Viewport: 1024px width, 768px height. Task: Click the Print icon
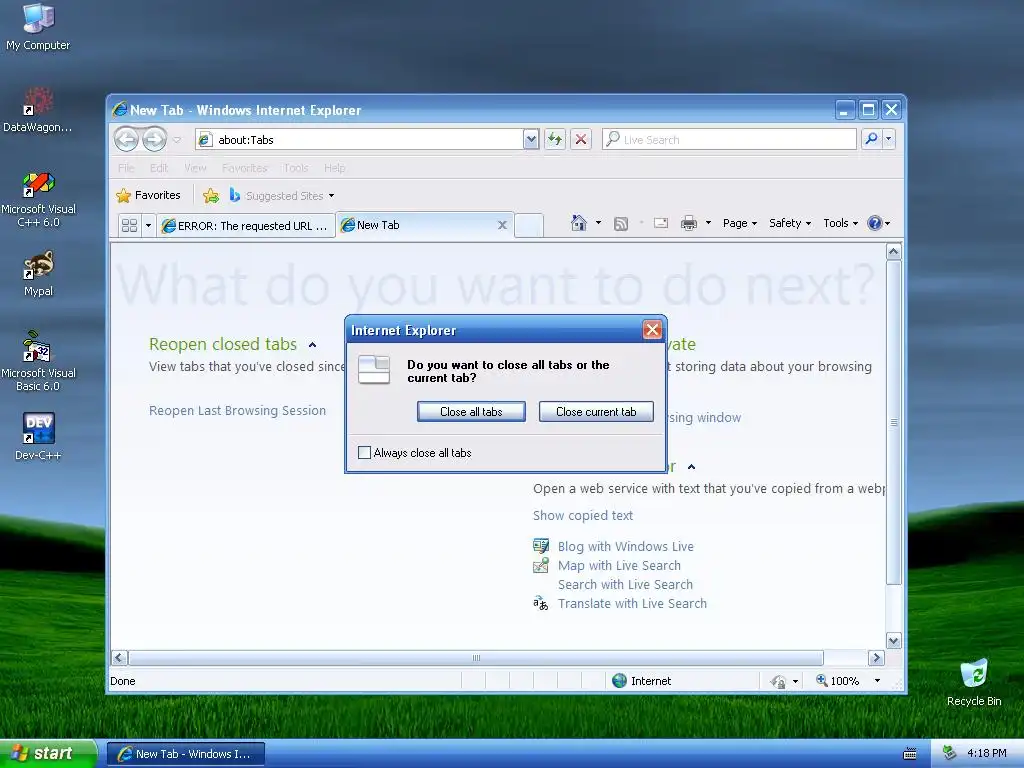coord(689,223)
